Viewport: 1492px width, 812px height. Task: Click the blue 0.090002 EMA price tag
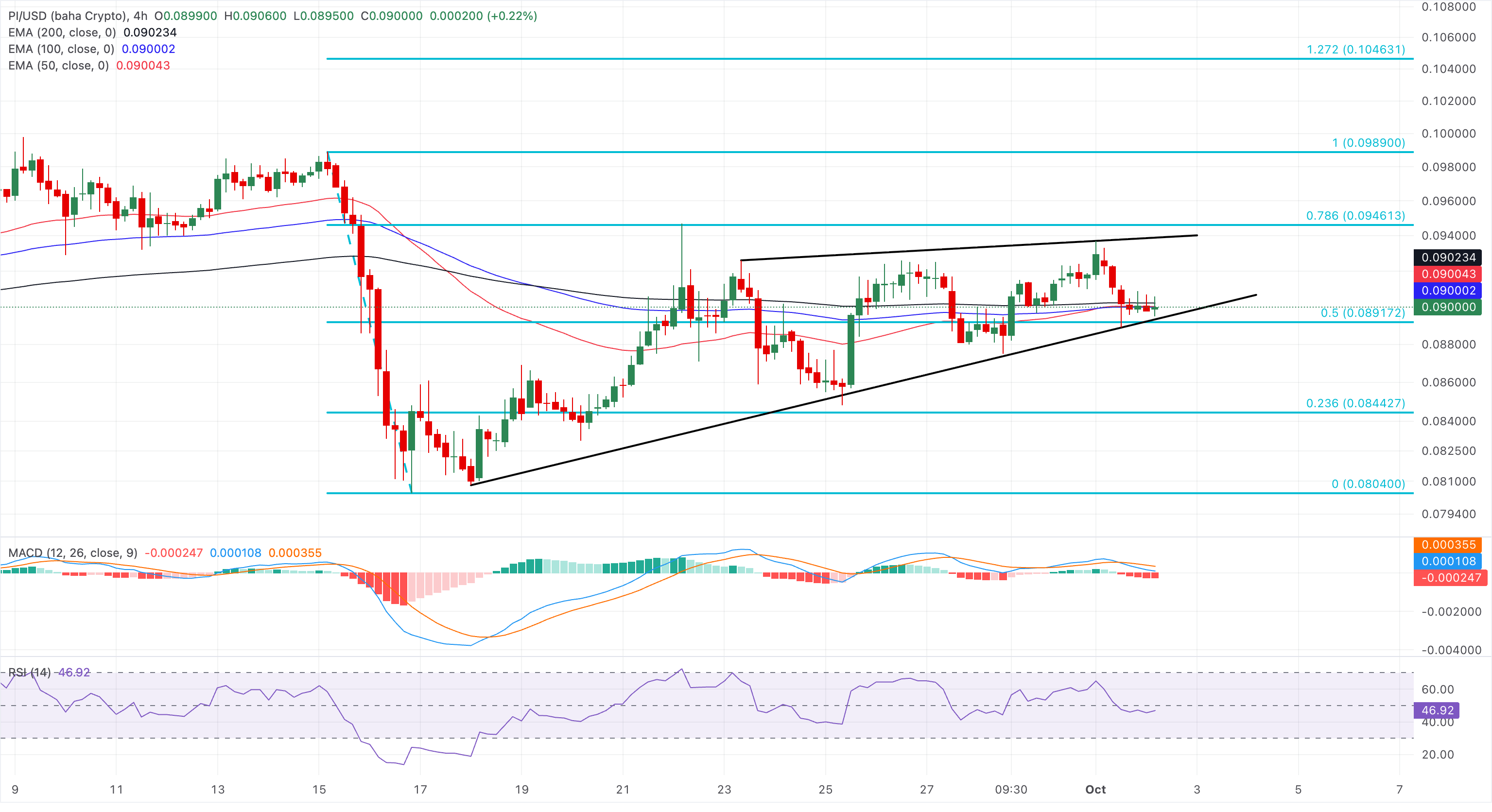pyautogui.click(x=1448, y=291)
